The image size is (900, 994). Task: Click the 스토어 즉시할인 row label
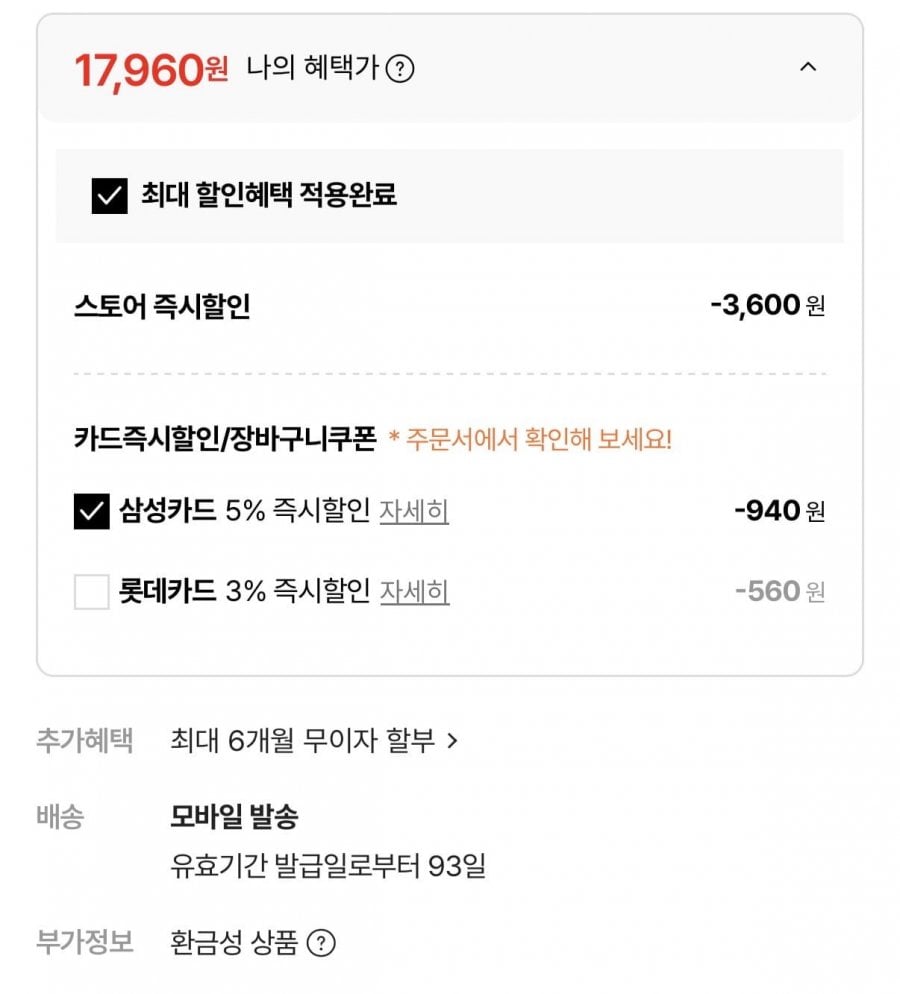pos(162,306)
